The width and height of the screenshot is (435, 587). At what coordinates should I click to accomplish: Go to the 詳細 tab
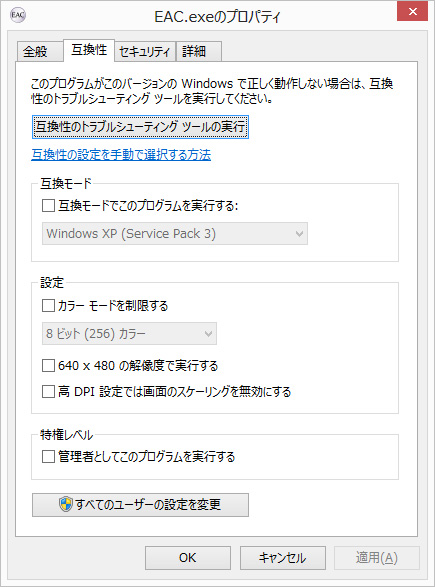[199, 51]
